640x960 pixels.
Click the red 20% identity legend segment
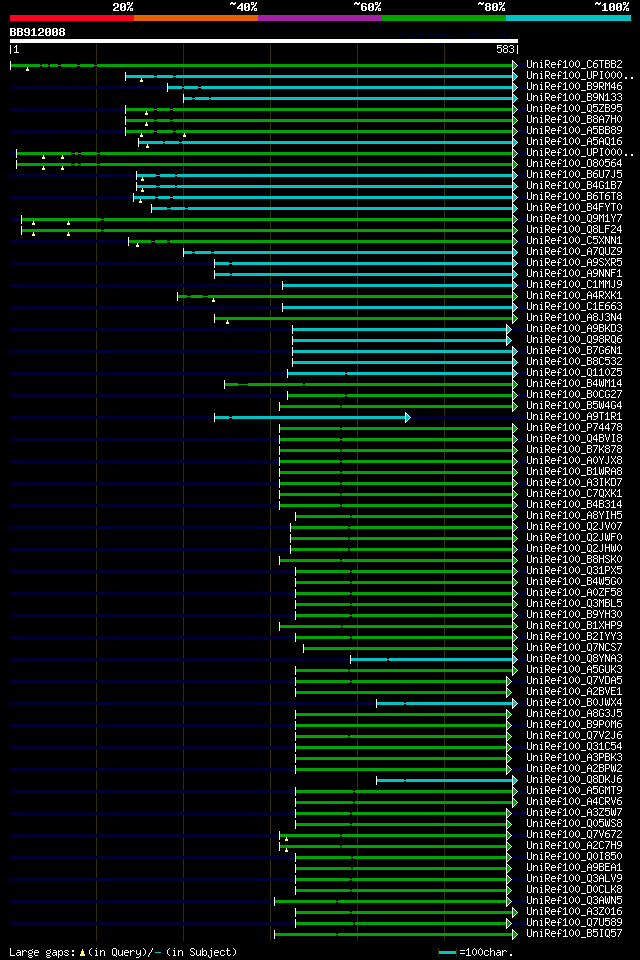tap(72, 18)
